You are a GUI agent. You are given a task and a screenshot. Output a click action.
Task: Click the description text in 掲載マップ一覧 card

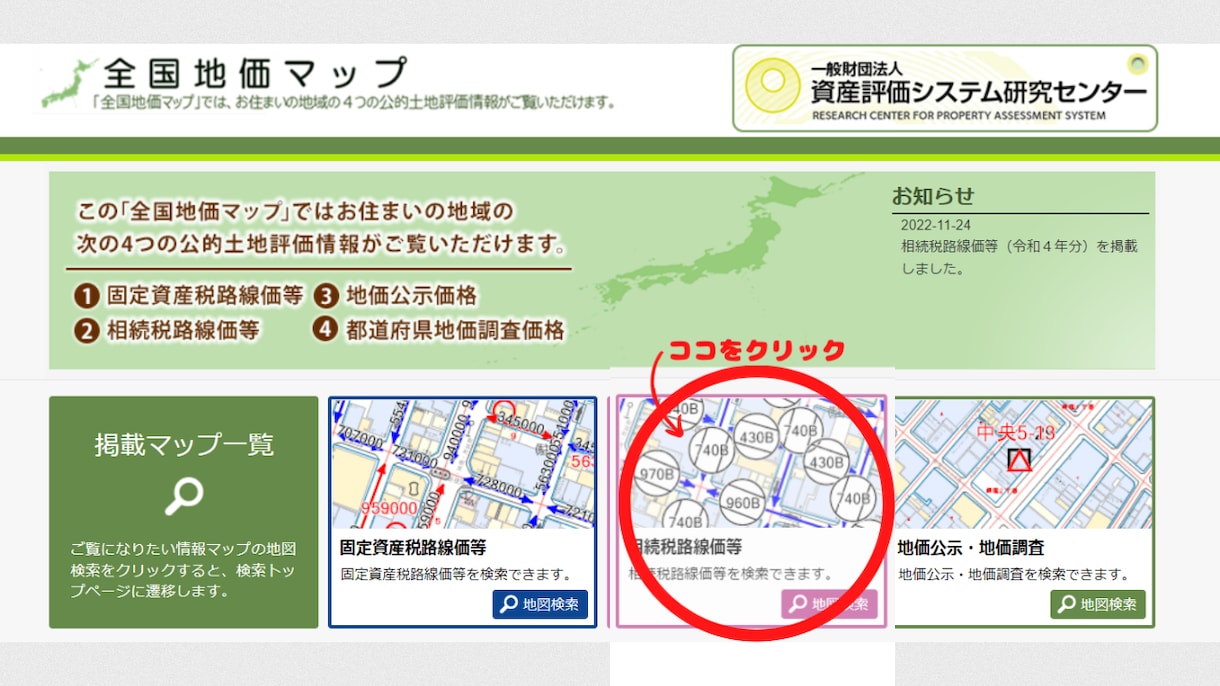pyautogui.click(x=184, y=570)
